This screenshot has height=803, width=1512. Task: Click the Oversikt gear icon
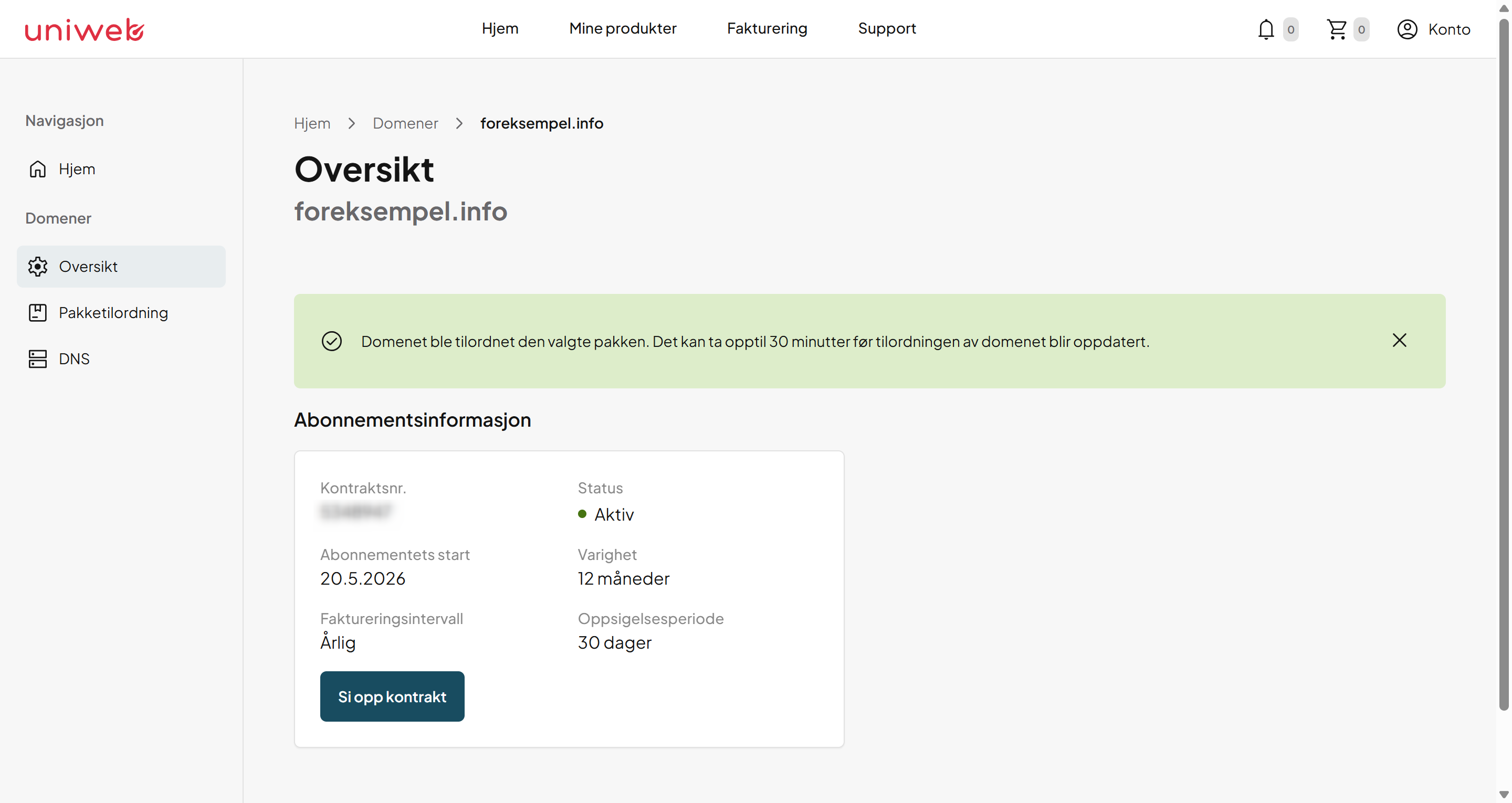38,267
